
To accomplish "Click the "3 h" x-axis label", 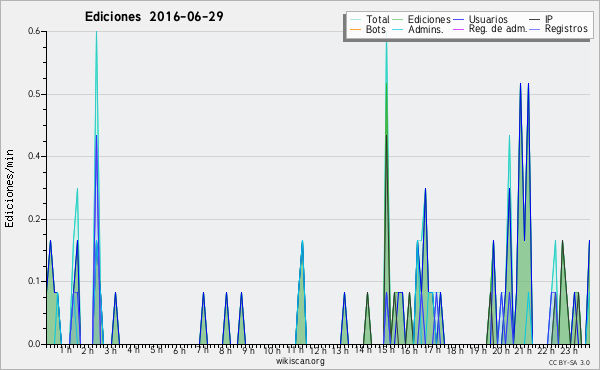I will pyautogui.click(x=111, y=350).
